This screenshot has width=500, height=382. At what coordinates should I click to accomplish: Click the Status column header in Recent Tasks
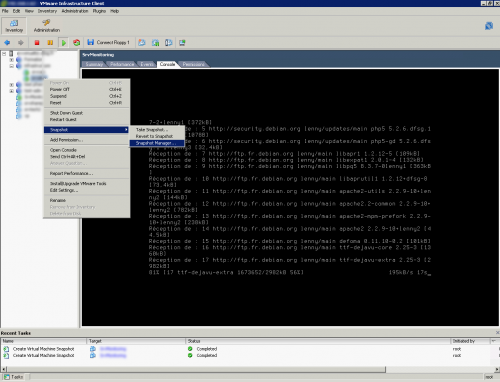tap(318, 341)
